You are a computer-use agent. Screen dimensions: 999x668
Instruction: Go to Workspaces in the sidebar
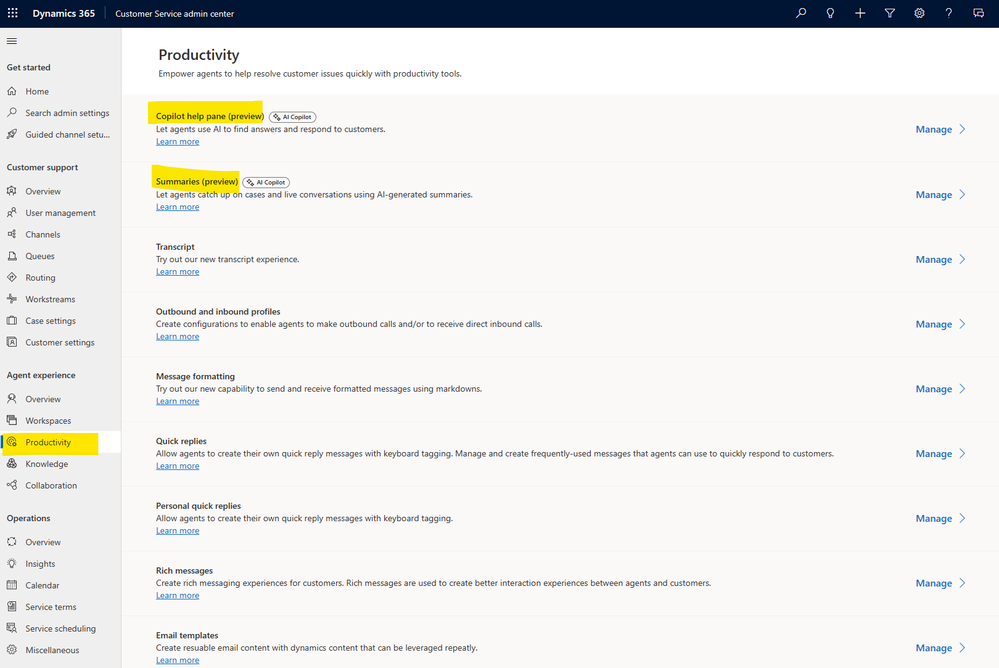pyautogui.click(x=61, y=421)
